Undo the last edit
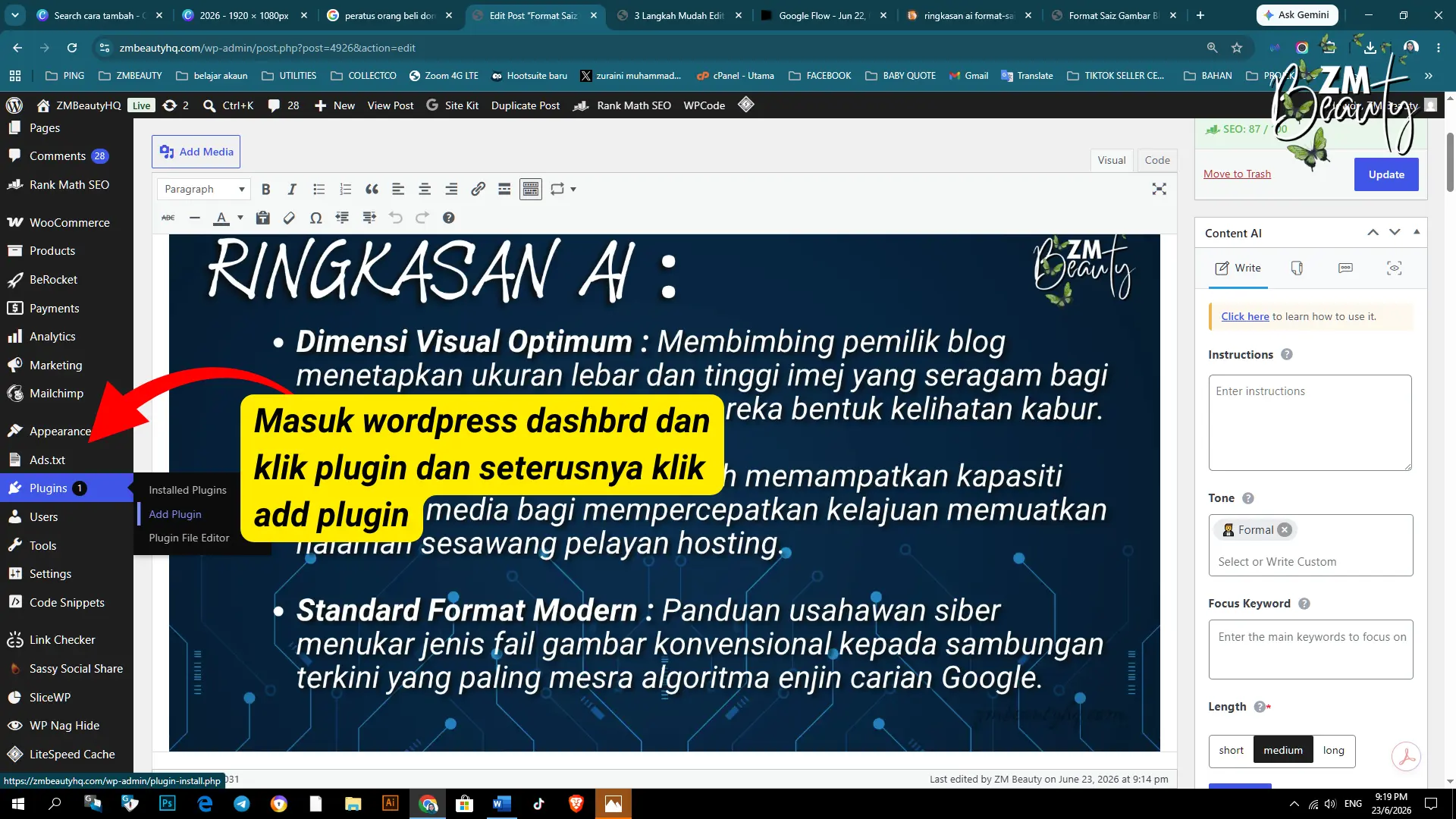Viewport: 1456px width, 819px height. (x=396, y=218)
